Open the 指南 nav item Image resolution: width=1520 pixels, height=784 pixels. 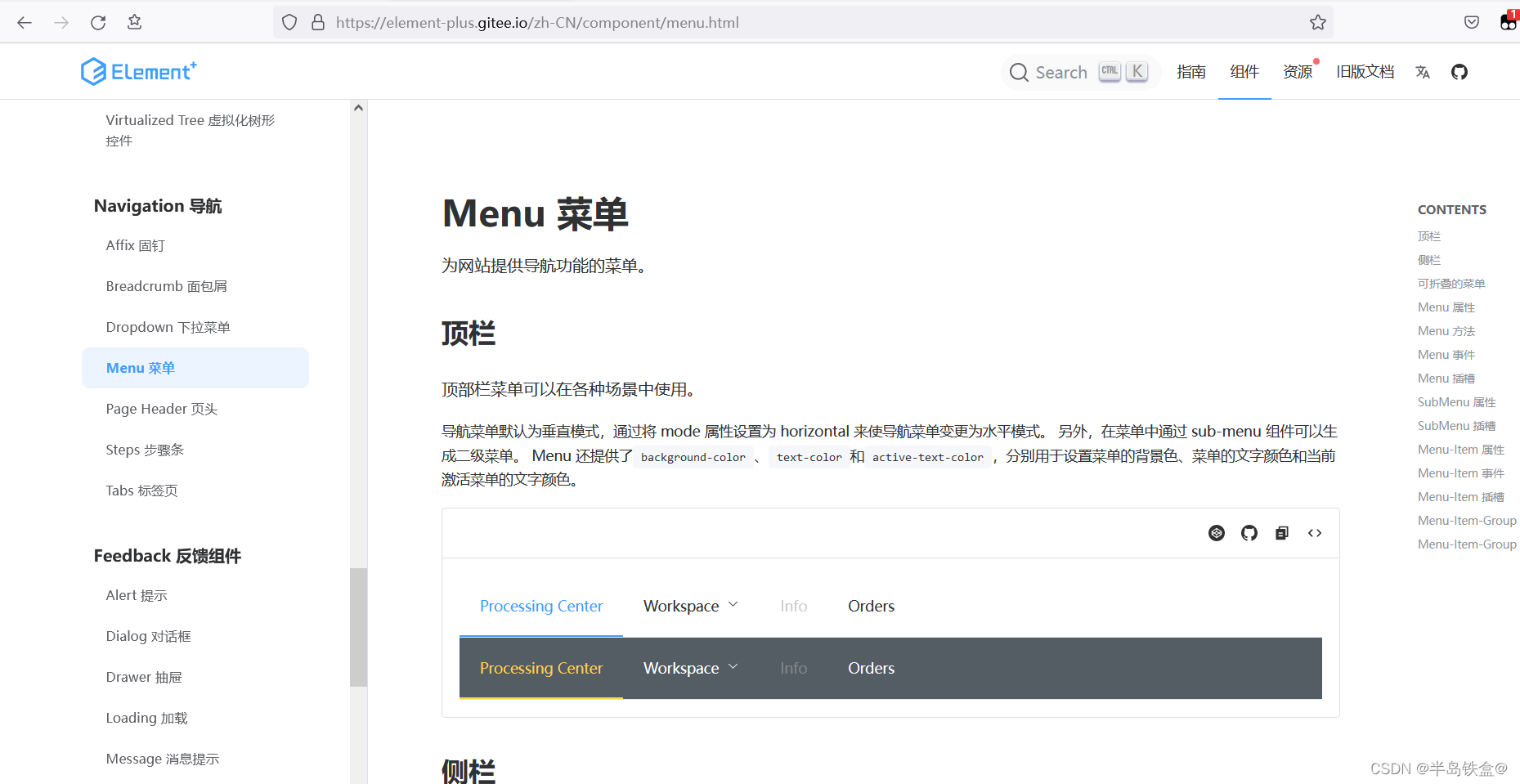point(1191,72)
